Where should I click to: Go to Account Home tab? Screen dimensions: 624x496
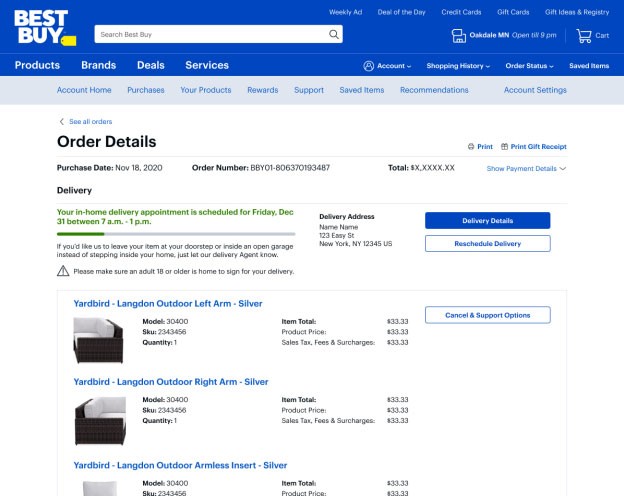84,90
